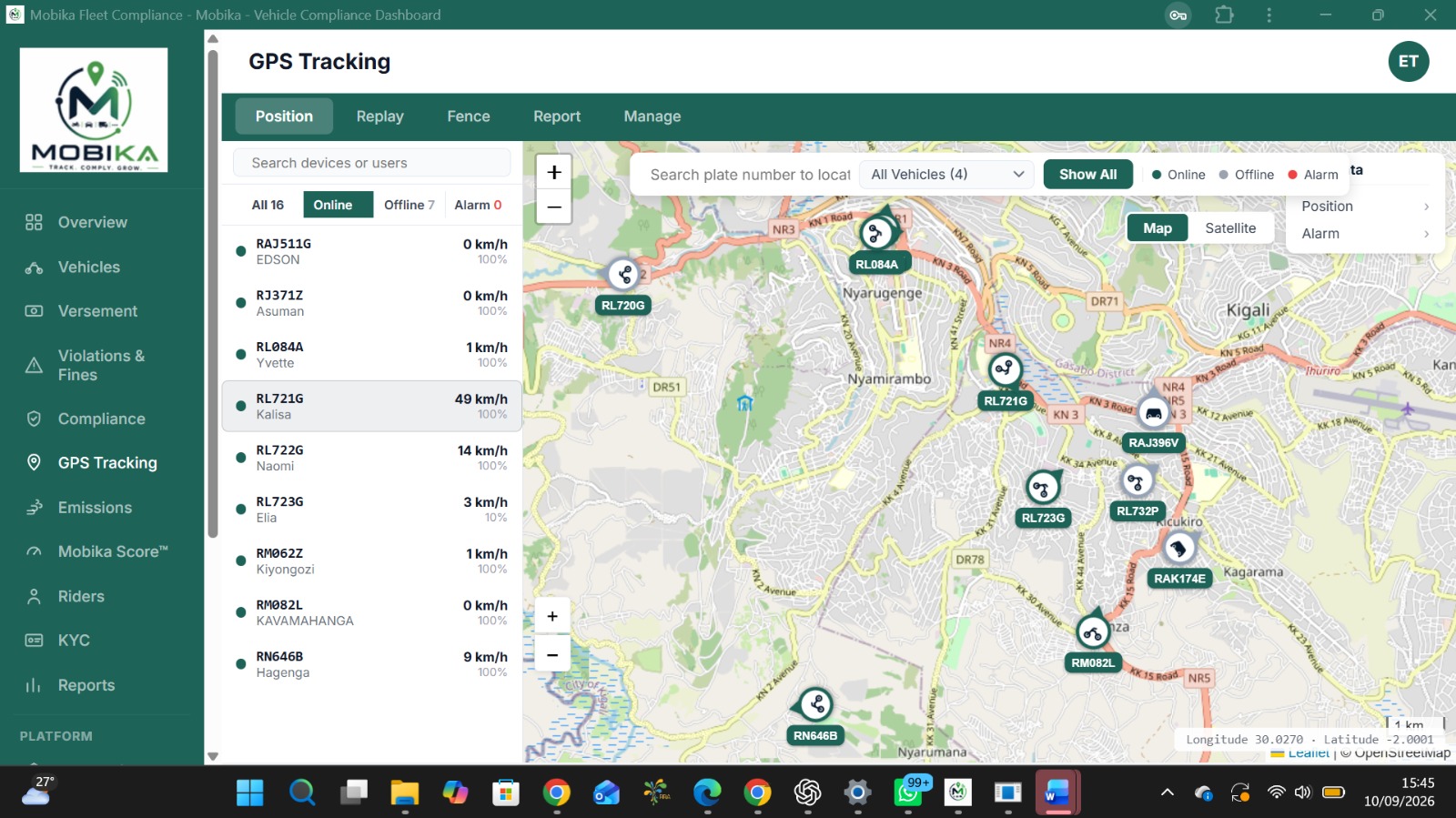Image resolution: width=1456 pixels, height=818 pixels.
Task: Open the Riders person icon
Action: point(34,596)
